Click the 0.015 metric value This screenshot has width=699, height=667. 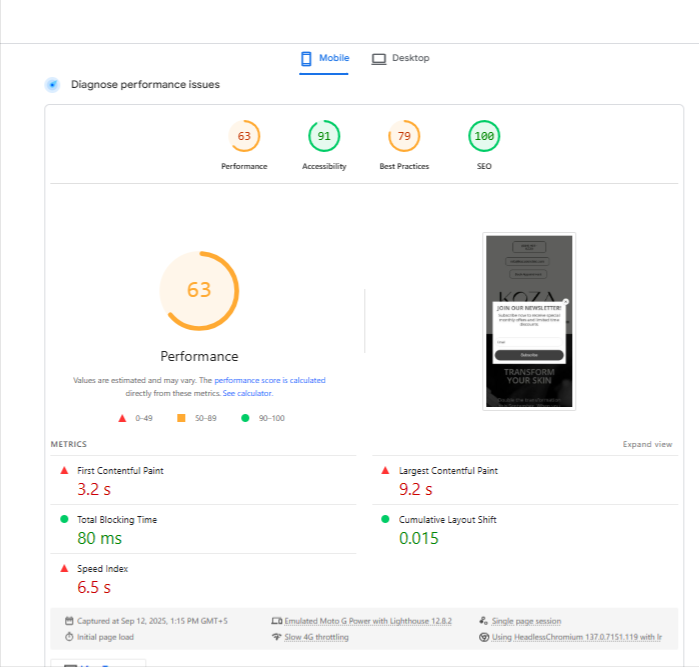419,539
